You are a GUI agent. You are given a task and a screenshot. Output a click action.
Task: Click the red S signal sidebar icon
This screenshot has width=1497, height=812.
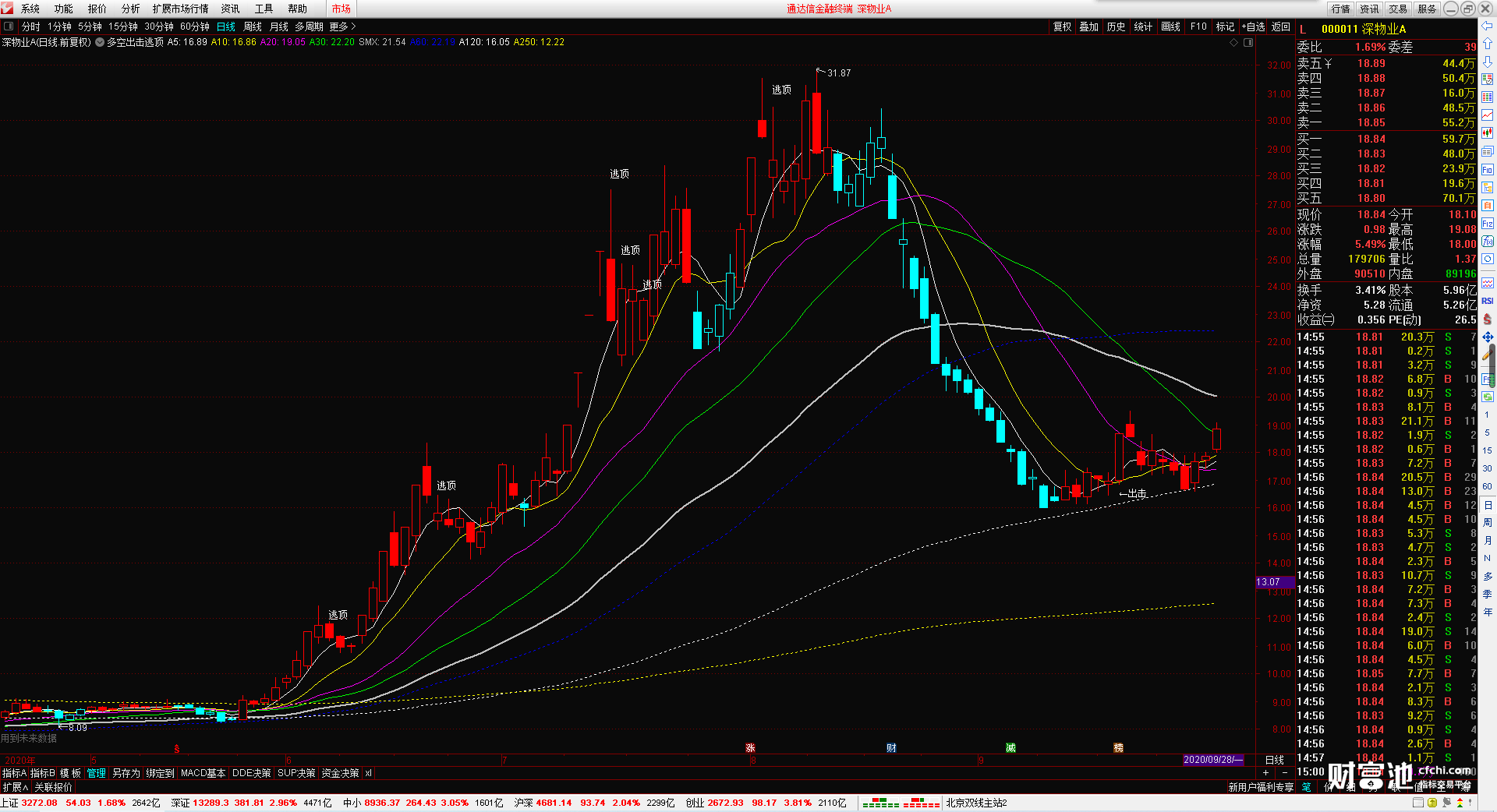pyautogui.click(x=1488, y=319)
